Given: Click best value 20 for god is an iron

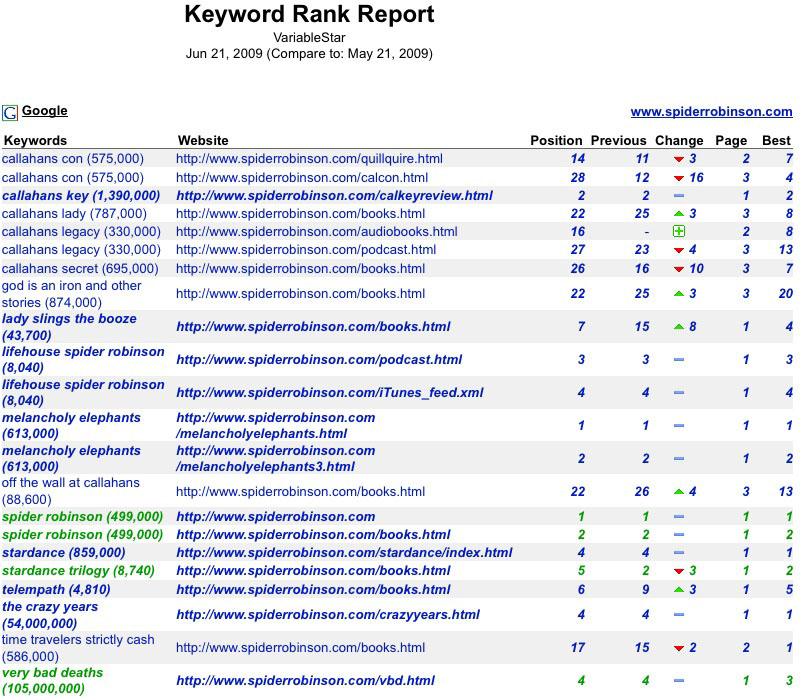Looking at the screenshot, I should click(785, 293).
